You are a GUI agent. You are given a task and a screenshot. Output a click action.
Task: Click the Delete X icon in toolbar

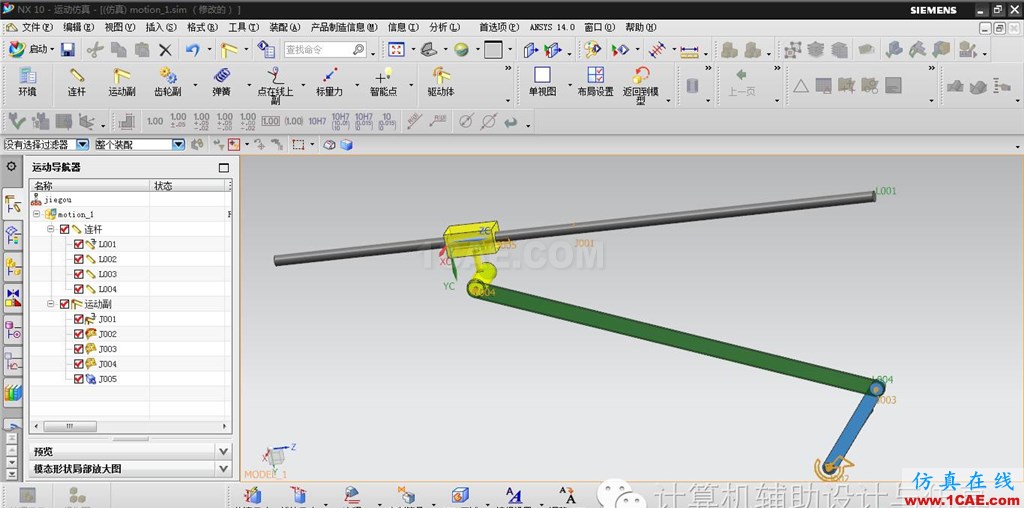pos(165,50)
